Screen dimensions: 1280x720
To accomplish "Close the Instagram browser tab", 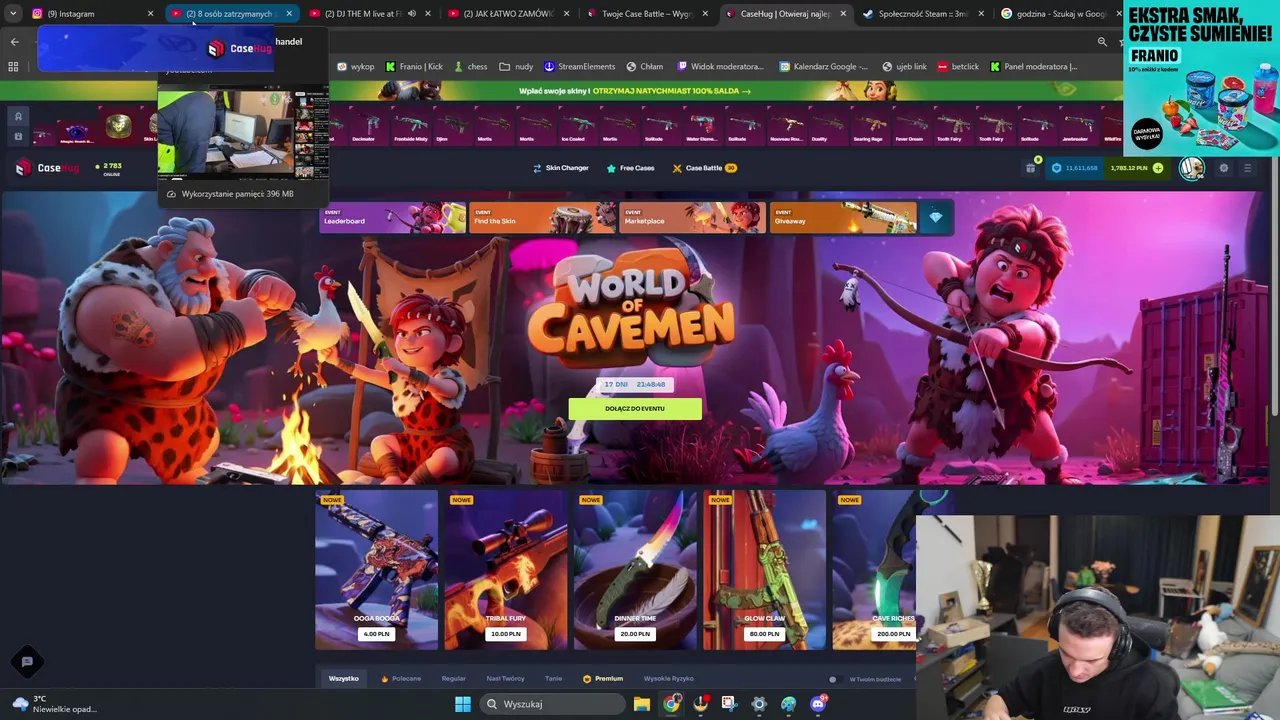I will (150, 14).
